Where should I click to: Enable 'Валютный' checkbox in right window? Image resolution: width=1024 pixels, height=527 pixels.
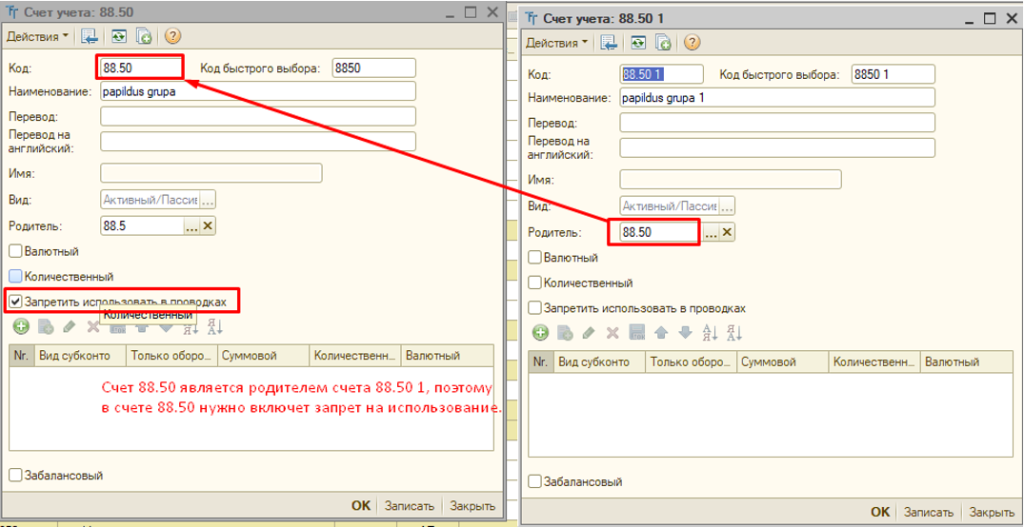(535, 258)
